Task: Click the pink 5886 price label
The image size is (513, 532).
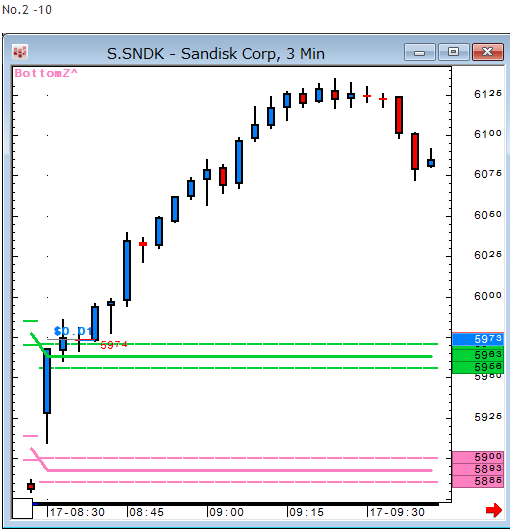Action: click(x=478, y=481)
